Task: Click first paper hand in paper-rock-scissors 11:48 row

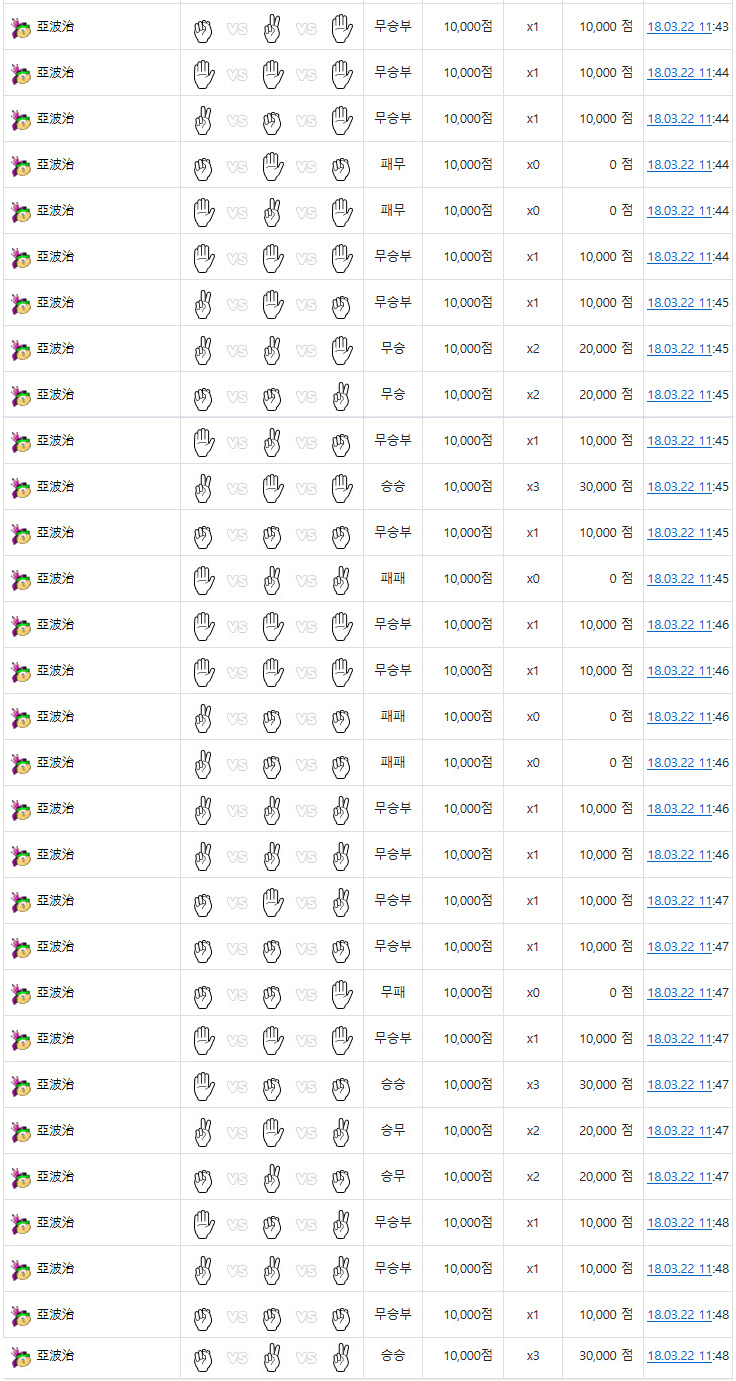Action: [203, 1224]
